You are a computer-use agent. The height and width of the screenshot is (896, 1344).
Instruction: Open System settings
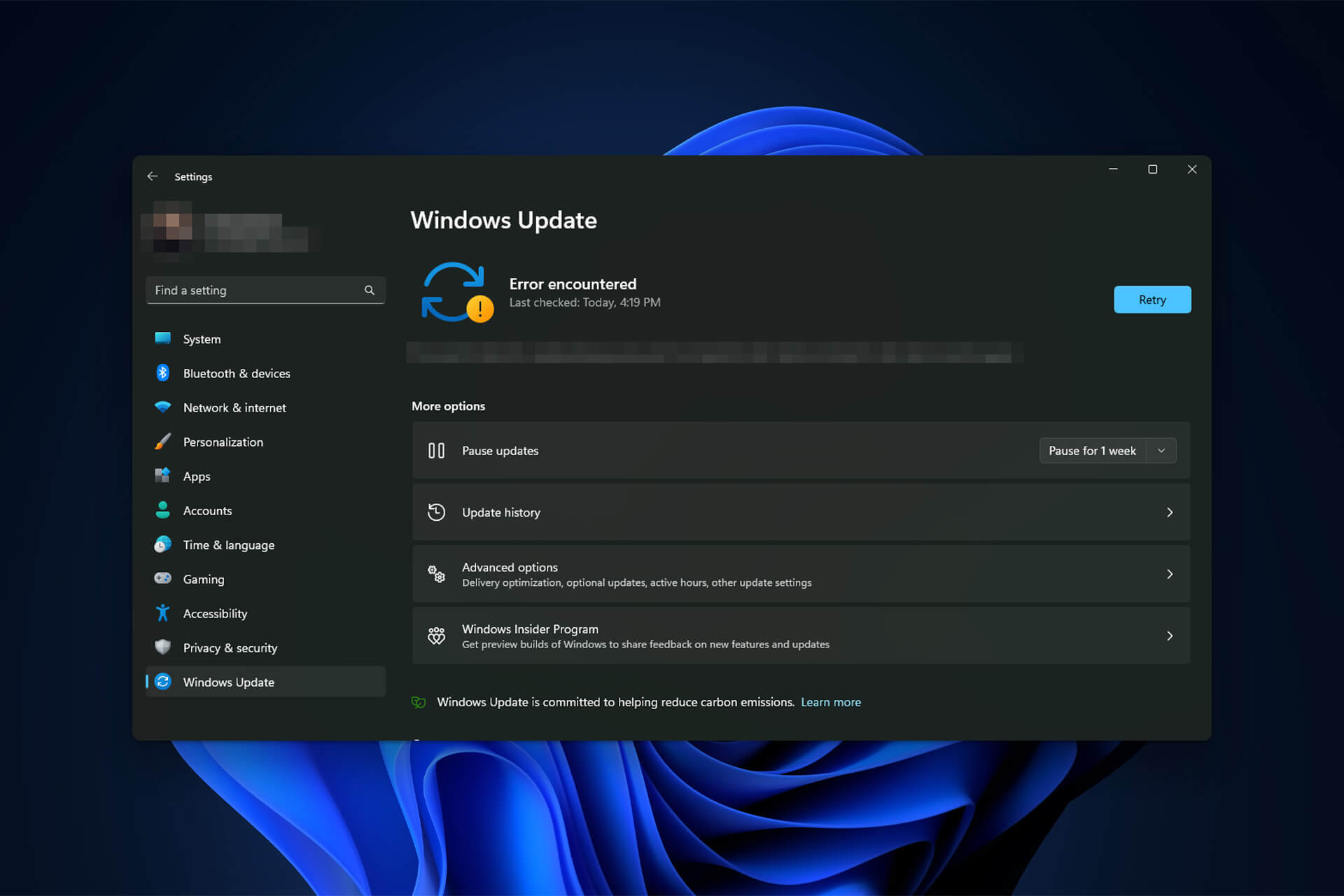(x=265, y=339)
